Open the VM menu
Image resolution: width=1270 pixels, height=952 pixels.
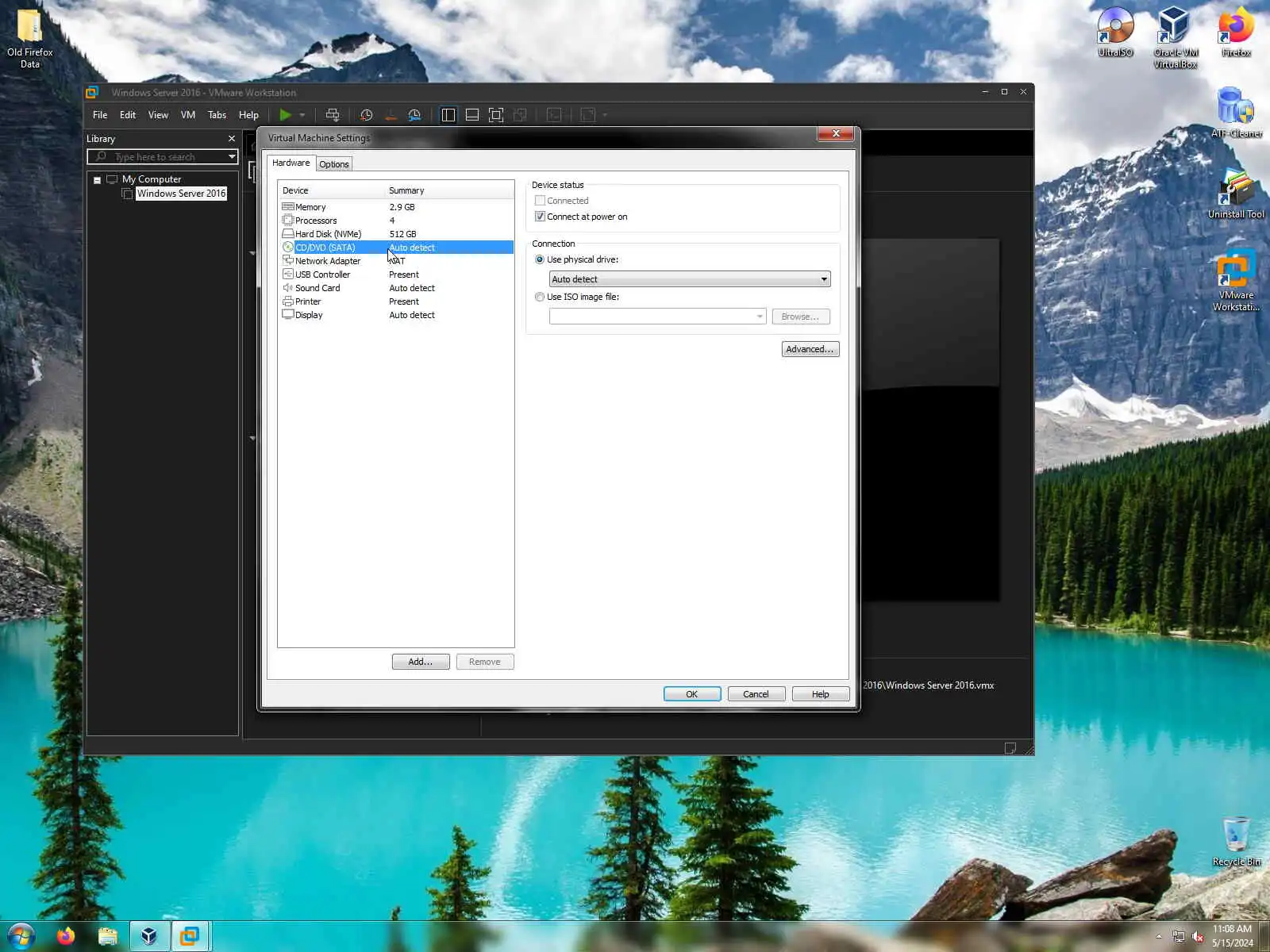[188, 115]
